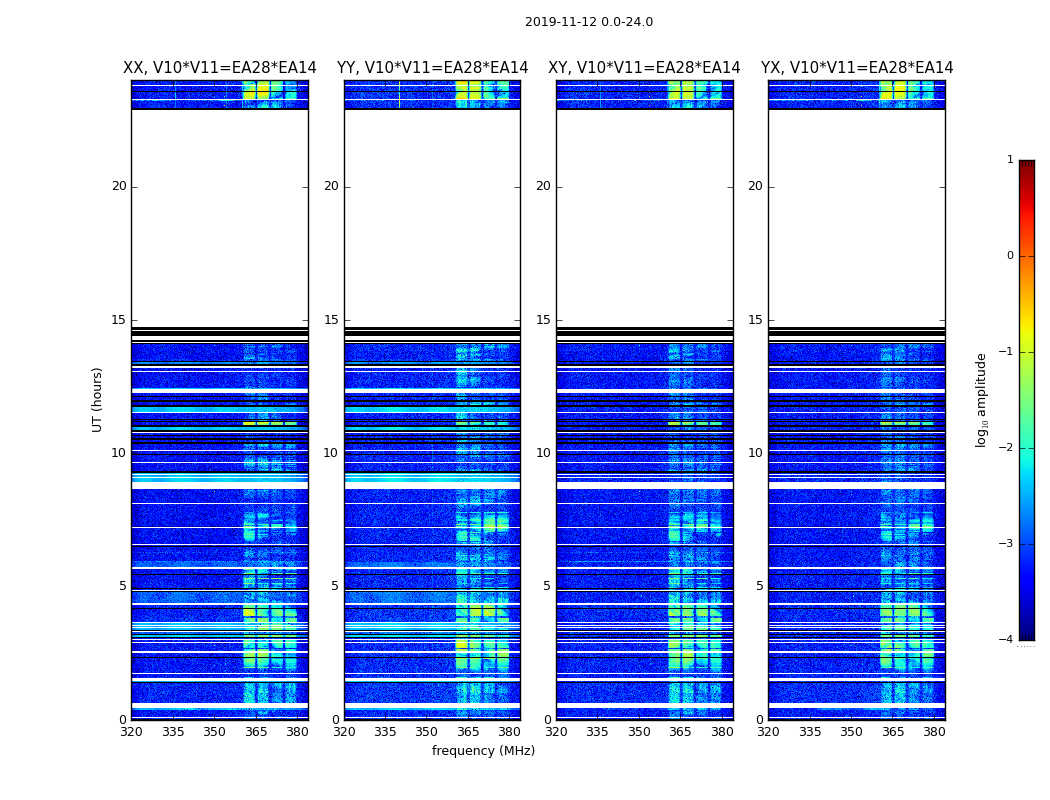Click the colorbar tick label -4
1050x800 pixels.
[1009, 640]
